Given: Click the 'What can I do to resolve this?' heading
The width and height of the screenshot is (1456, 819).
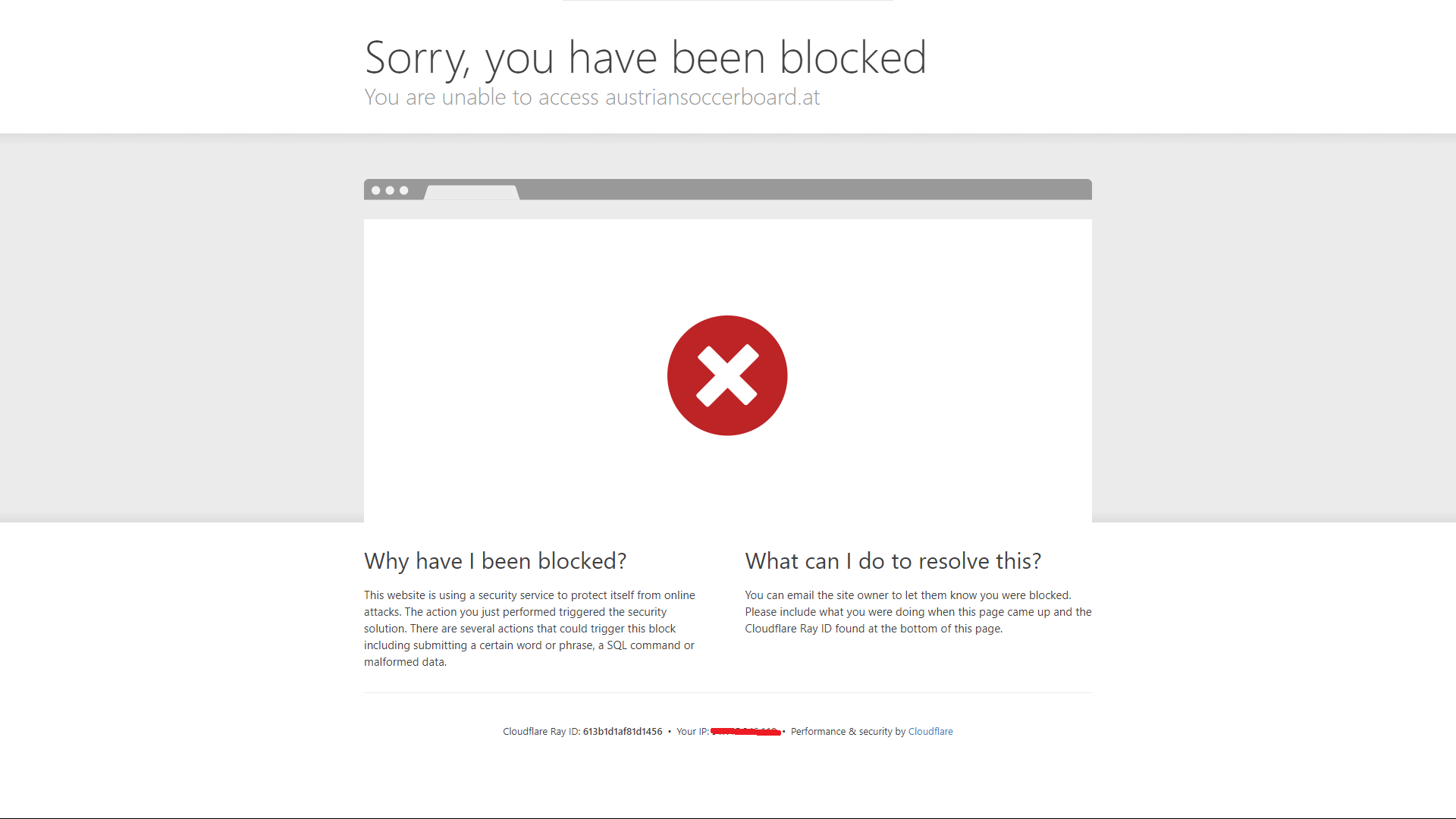Looking at the screenshot, I should (x=893, y=561).
